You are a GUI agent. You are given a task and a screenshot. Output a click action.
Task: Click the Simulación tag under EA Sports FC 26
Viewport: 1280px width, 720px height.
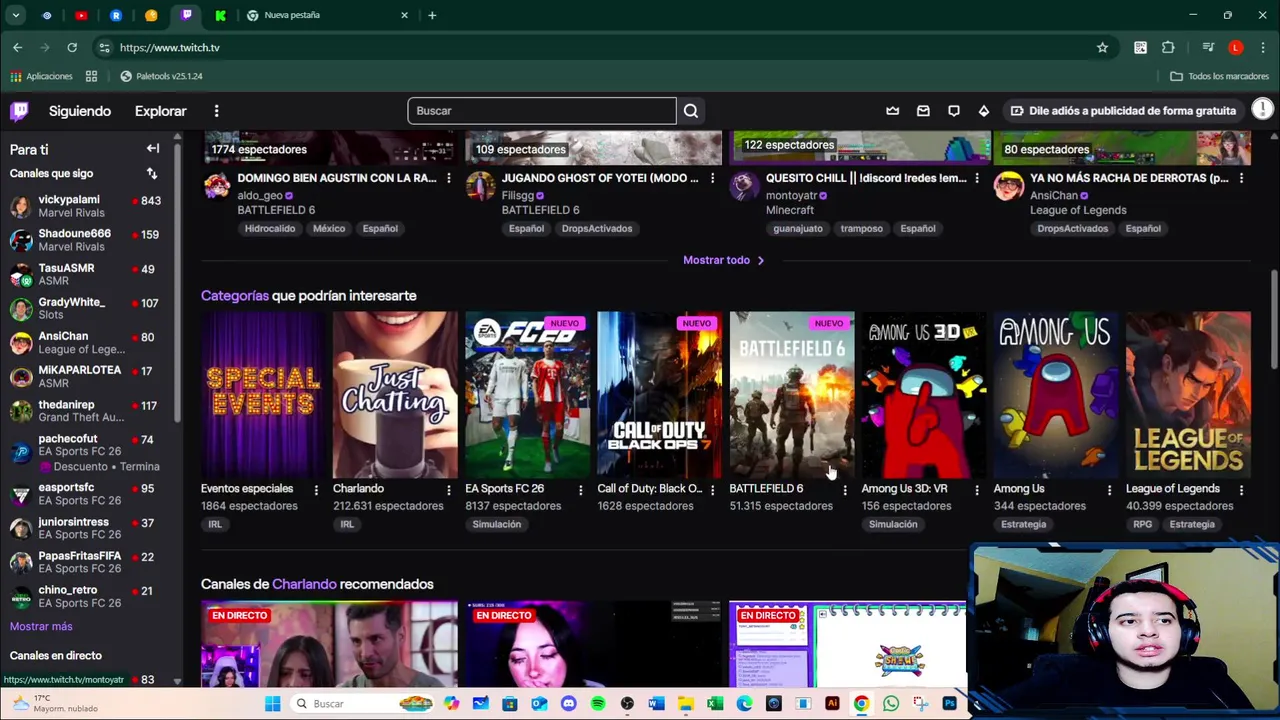click(497, 525)
